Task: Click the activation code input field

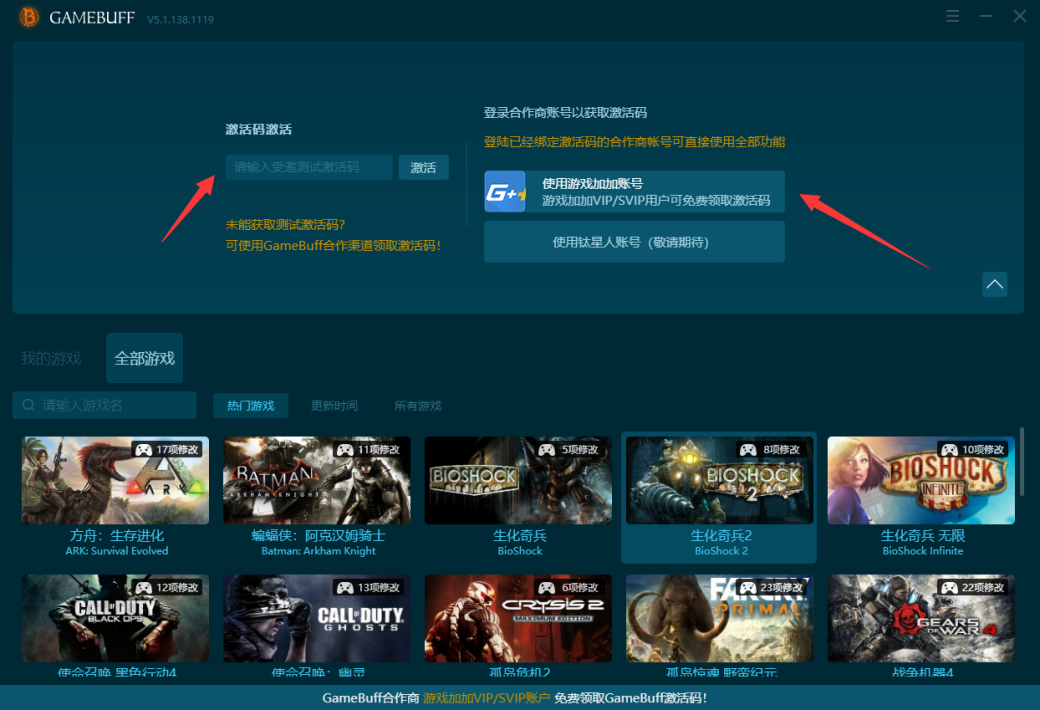Action: point(310,167)
